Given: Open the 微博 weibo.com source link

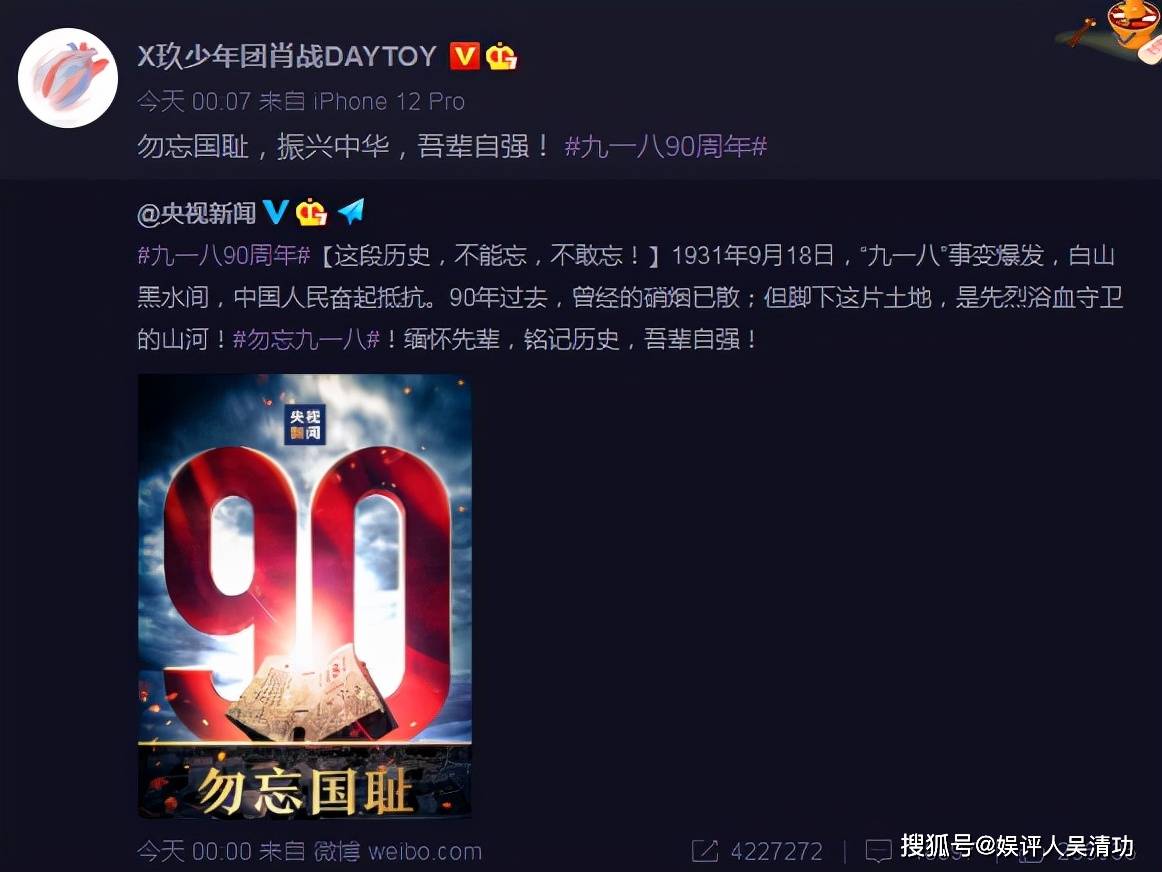Looking at the screenshot, I should pyautogui.click(x=397, y=851).
